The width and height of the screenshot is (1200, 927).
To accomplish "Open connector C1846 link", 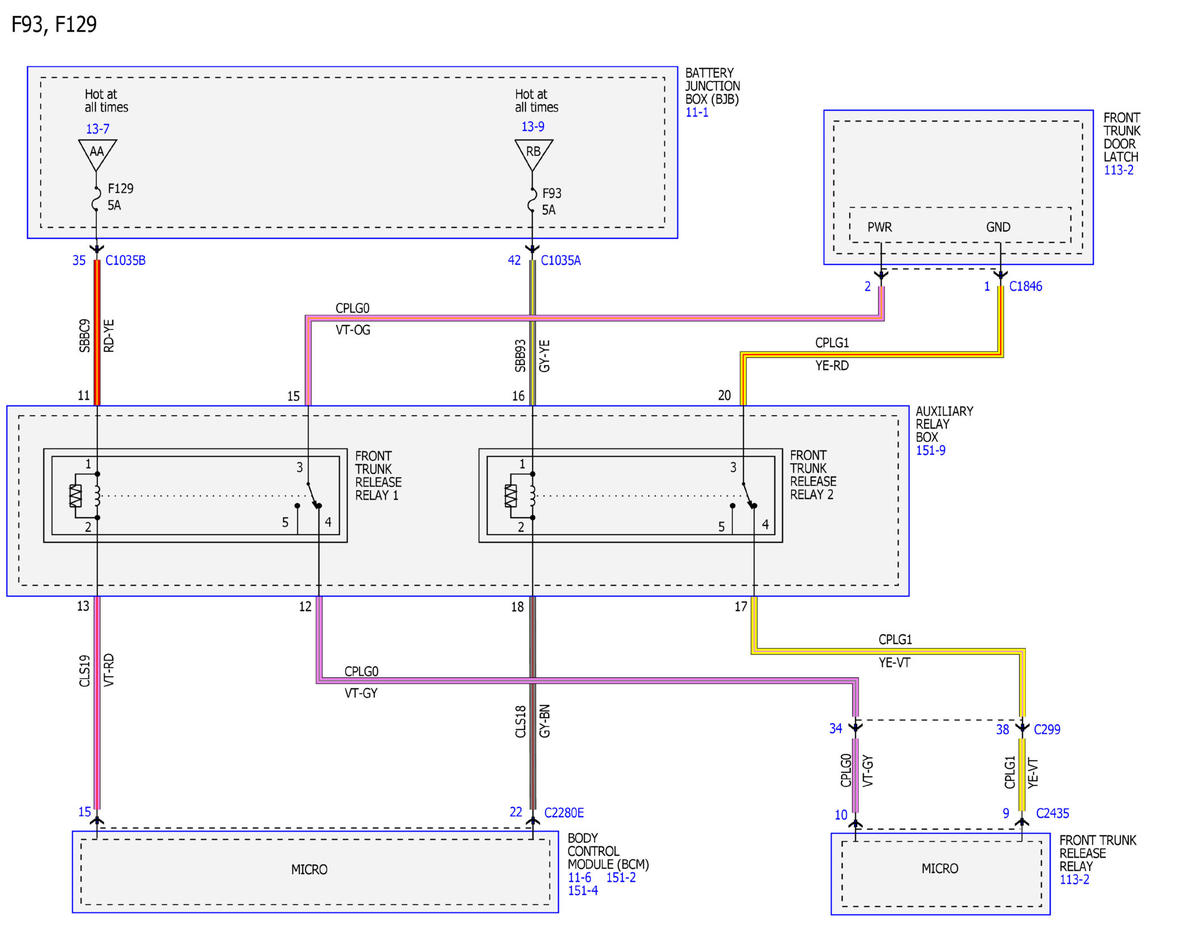I will [x=1026, y=287].
